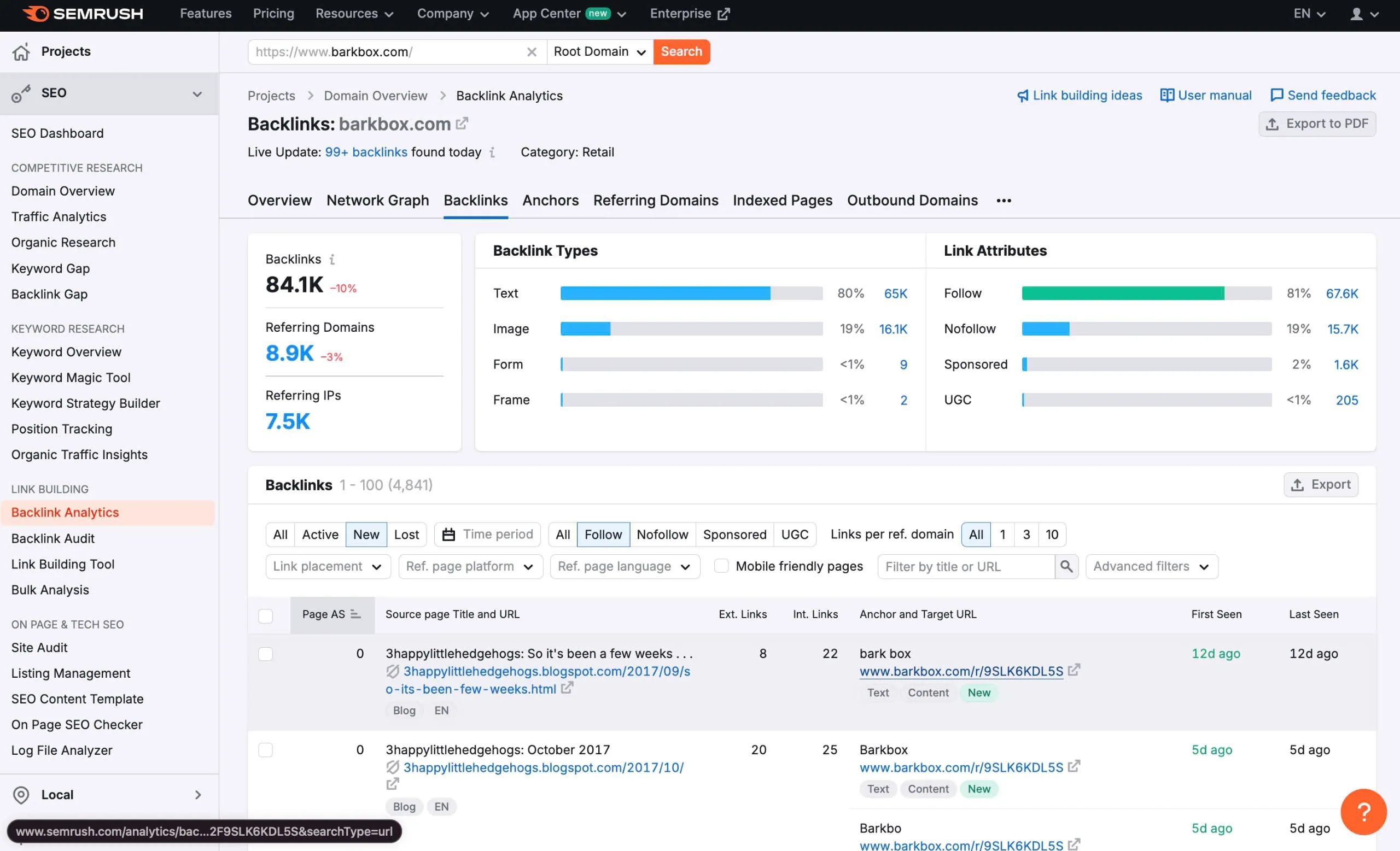Select the Nofollow attribute filter
The height and width of the screenshot is (851, 1400).
click(x=662, y=535)
